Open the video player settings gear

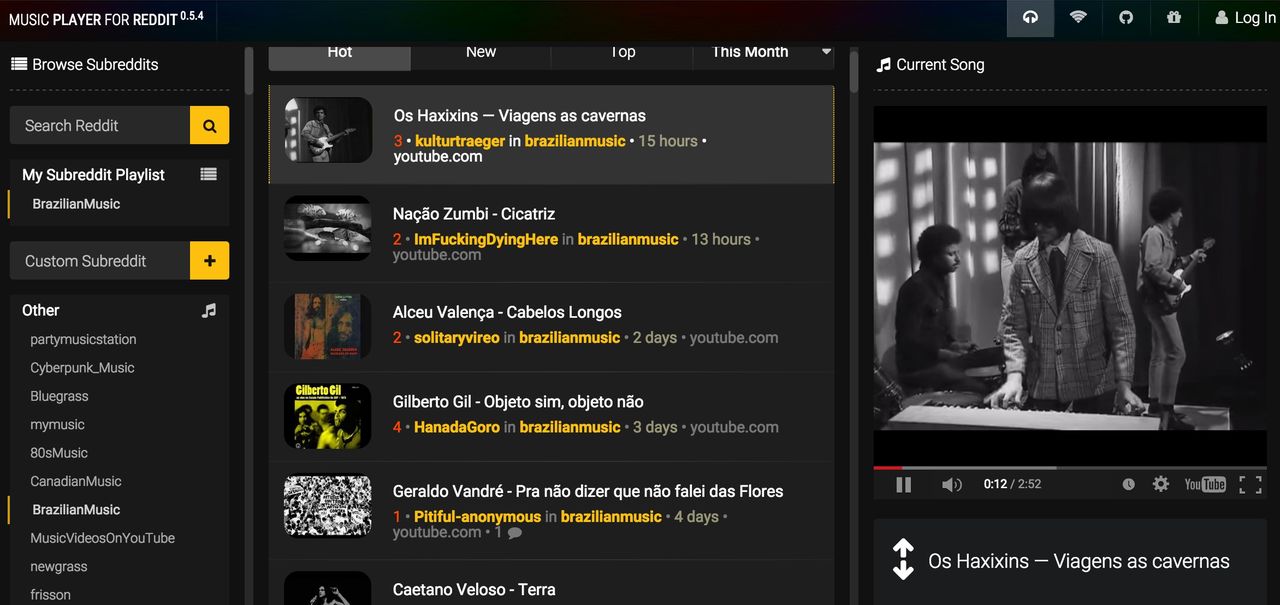1161,484
